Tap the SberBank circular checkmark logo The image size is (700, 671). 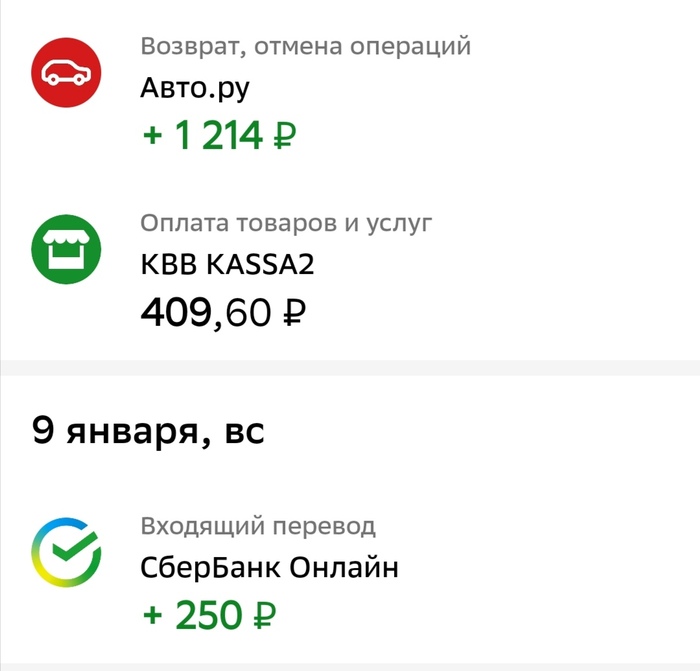coord(66,552)
